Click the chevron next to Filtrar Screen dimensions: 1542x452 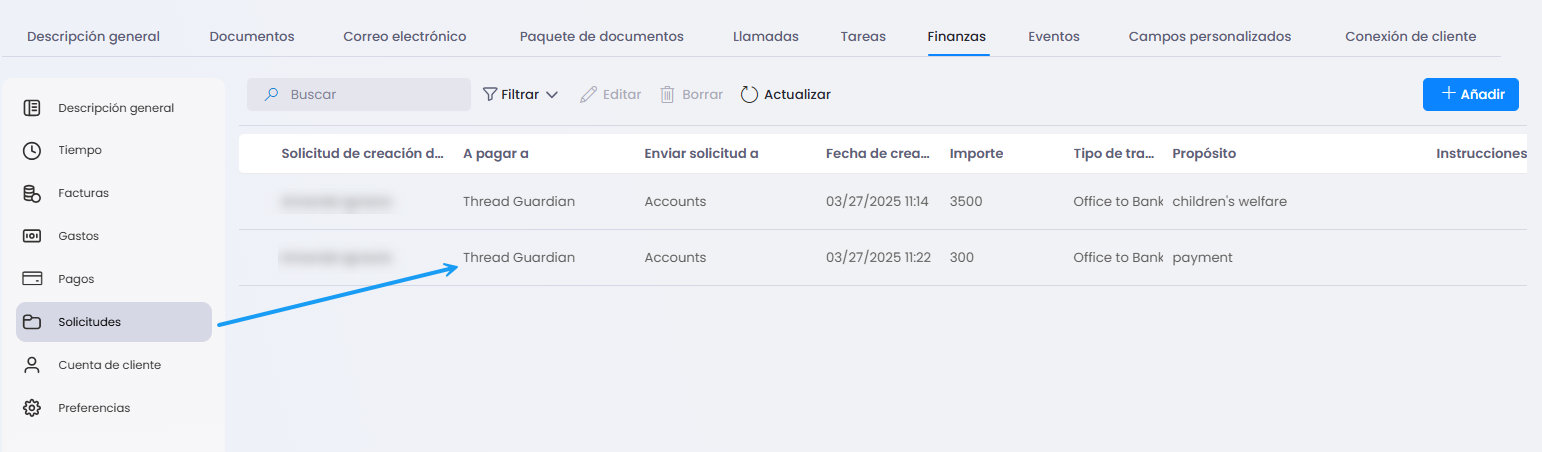click(552, 95)
